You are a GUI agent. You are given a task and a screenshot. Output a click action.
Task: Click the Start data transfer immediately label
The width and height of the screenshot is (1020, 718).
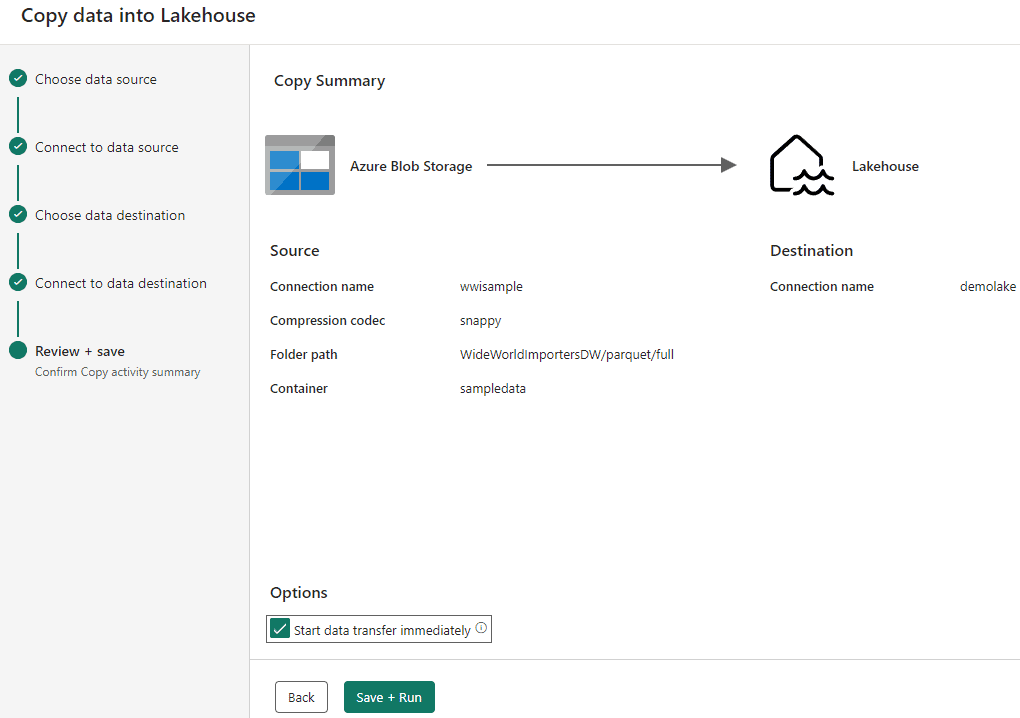382,630
